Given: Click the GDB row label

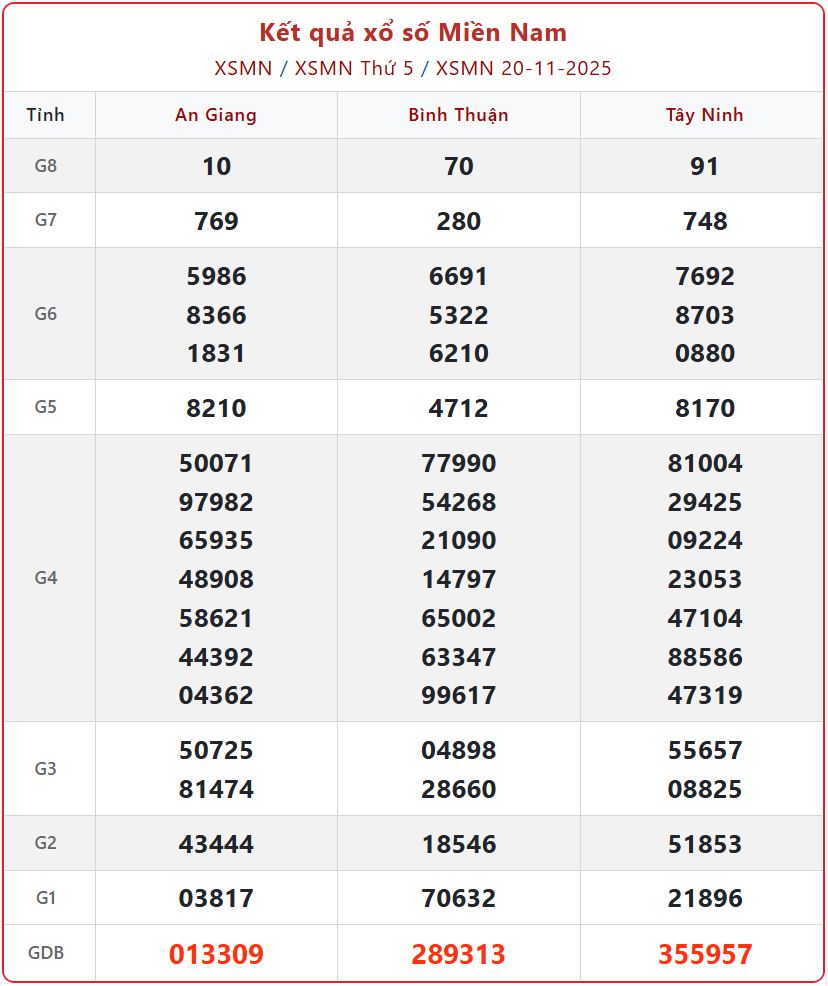Looking at the screenshot, I should click(46, 953).
